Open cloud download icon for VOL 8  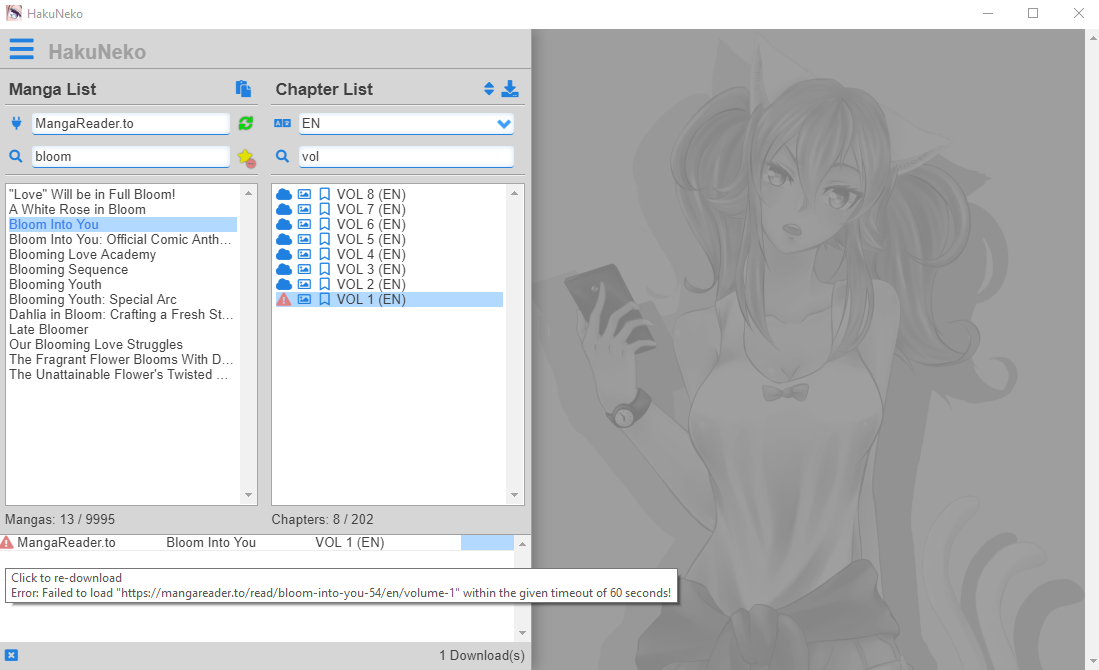284,193
